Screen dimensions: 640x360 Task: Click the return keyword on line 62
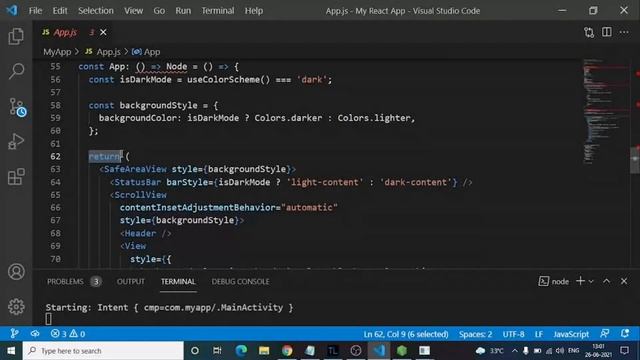(x=105, y=156)
